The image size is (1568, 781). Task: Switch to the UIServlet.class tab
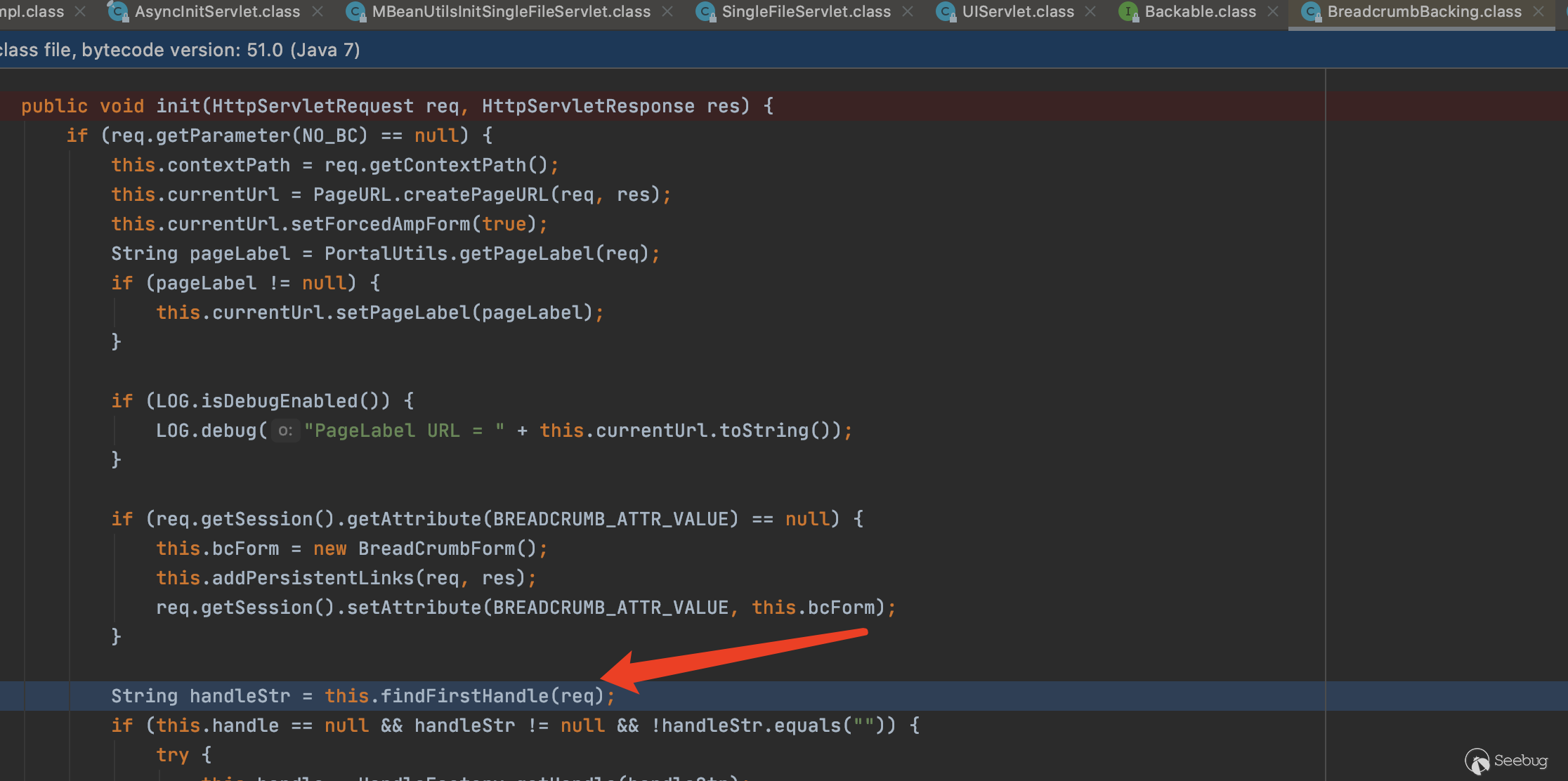click(x=1017, y=11)
